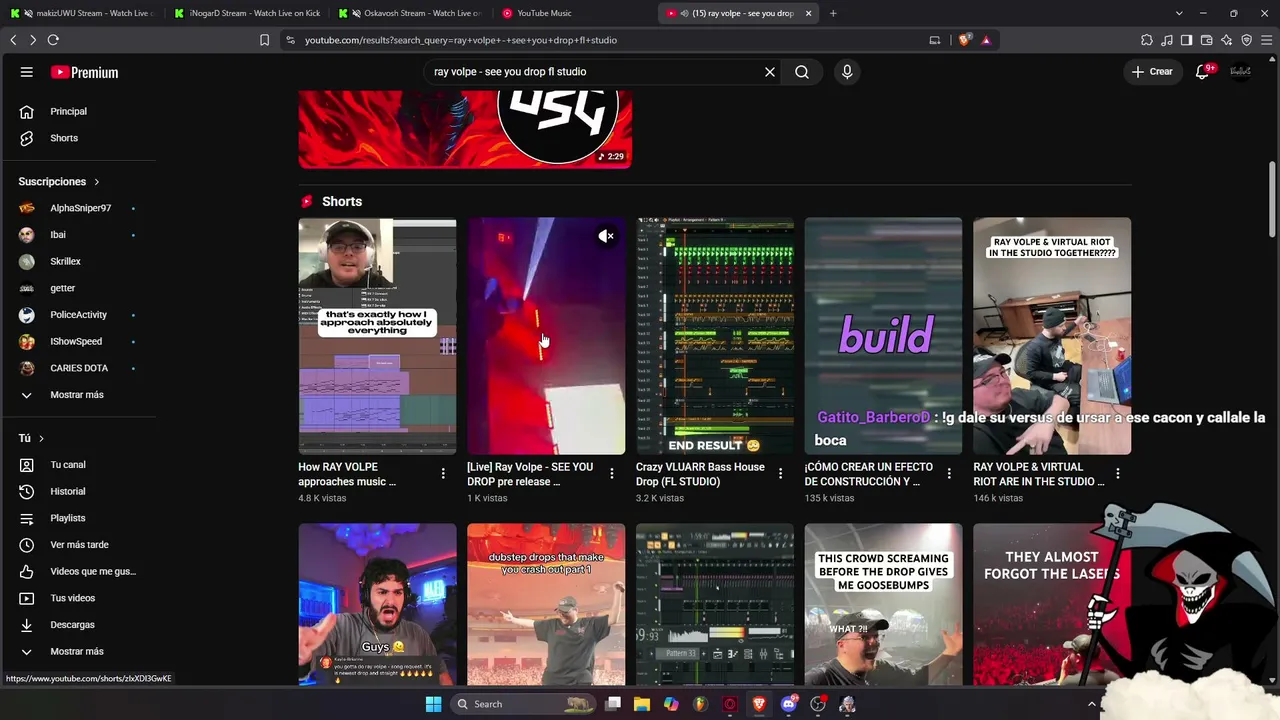Open options for RAY VOLPE & VIRTUAL RIOT short
Viewport: 1280px width, 720px height.
click(1118, 473)
